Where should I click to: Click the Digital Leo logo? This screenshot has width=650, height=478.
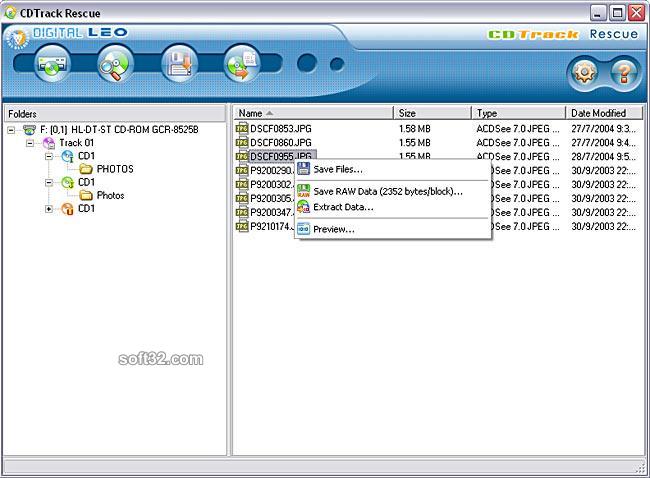[x=66, y=36]
